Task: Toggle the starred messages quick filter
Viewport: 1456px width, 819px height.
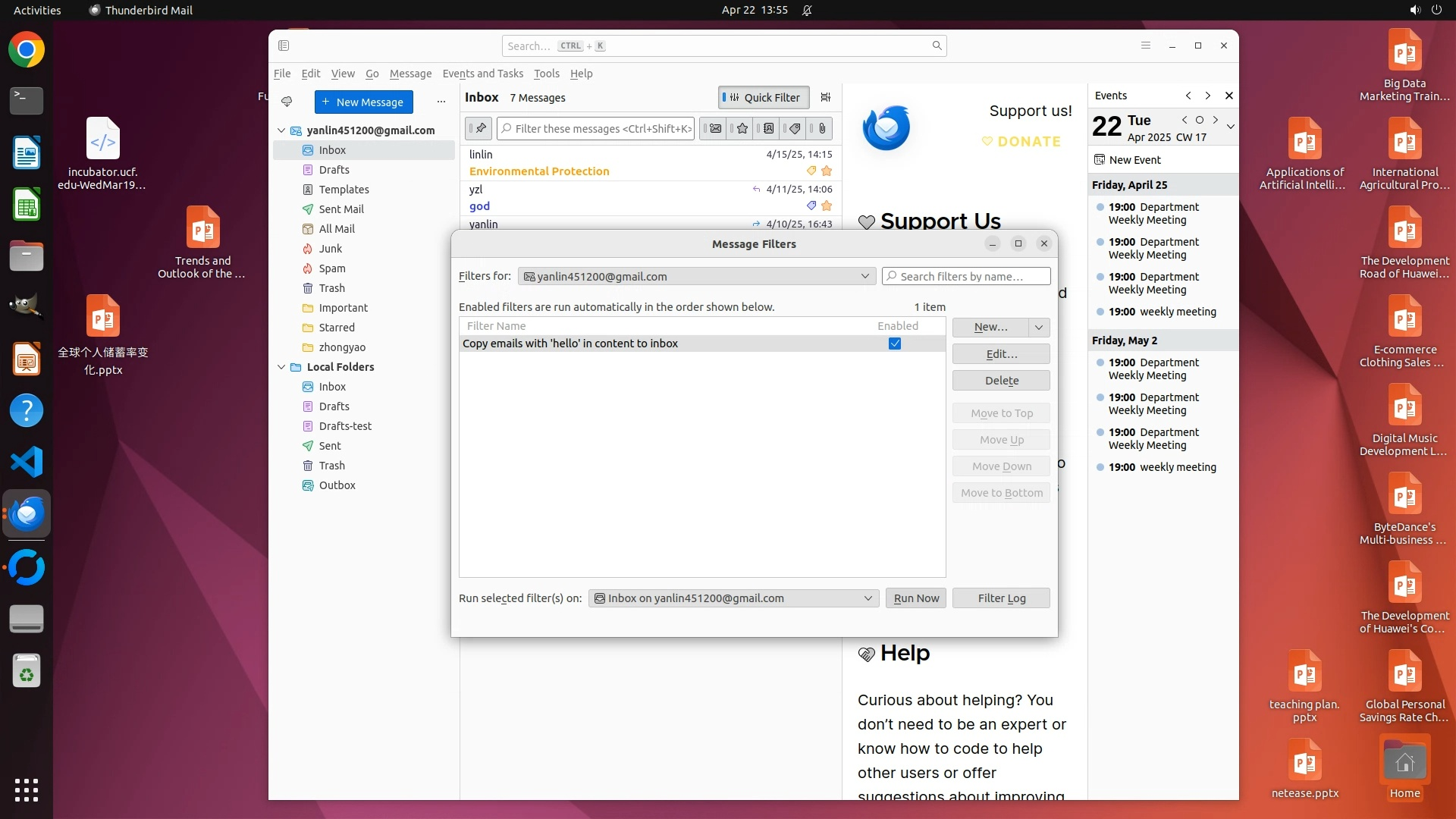Action: click(x=742, y=129)
